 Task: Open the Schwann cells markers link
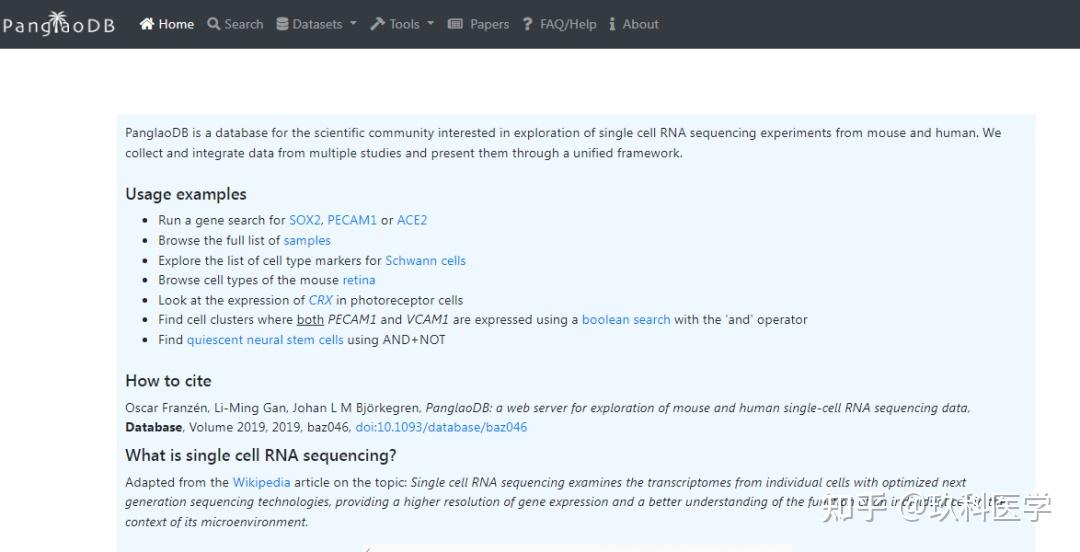click(x=425, y=260)
